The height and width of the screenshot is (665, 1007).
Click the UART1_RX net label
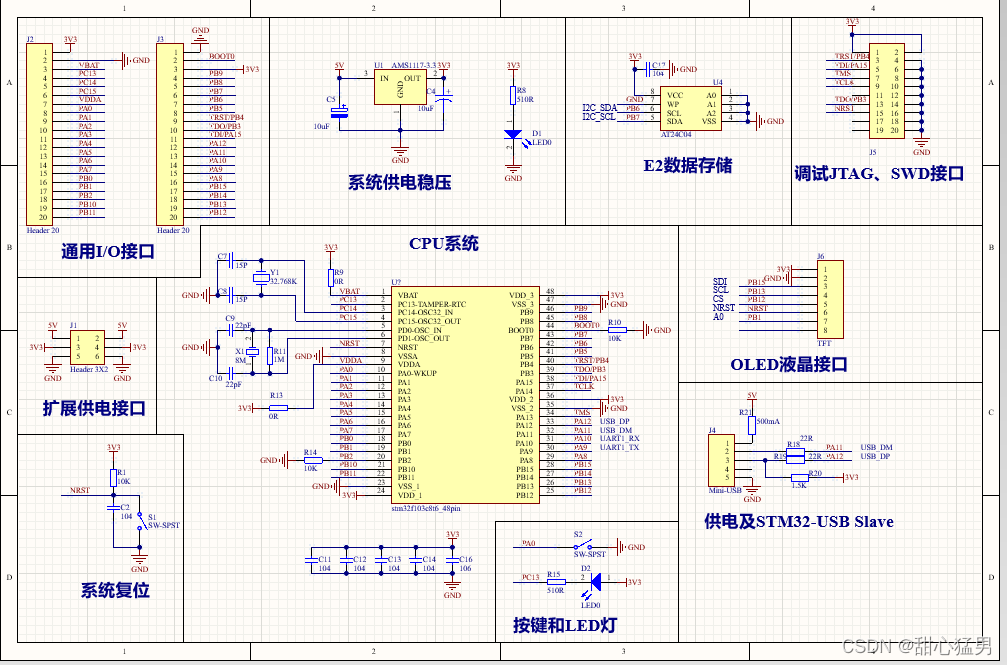pyautogui.click(x=620, y=438)
